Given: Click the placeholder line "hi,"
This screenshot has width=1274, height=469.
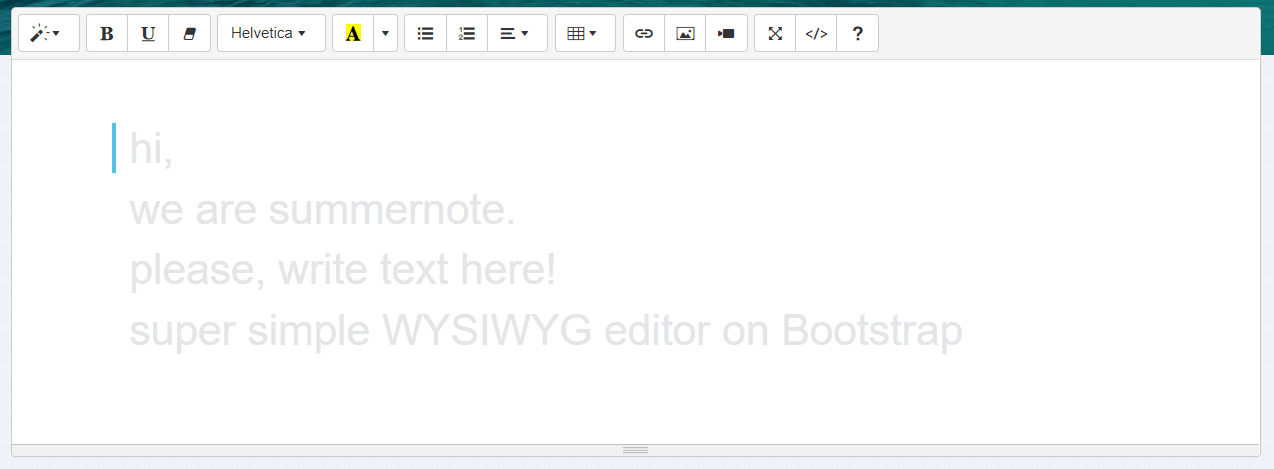Looking at the screenshot, I should tap(152, 150).
